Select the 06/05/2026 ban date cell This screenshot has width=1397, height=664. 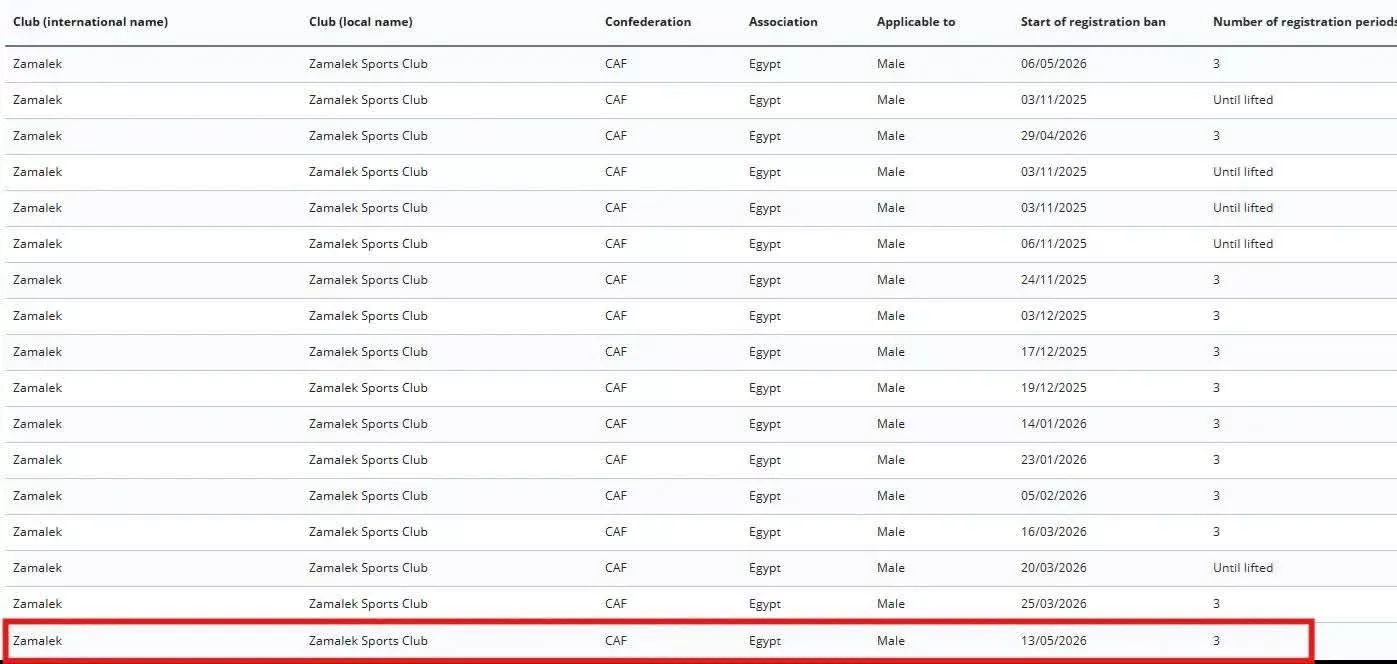point(1054,64)
